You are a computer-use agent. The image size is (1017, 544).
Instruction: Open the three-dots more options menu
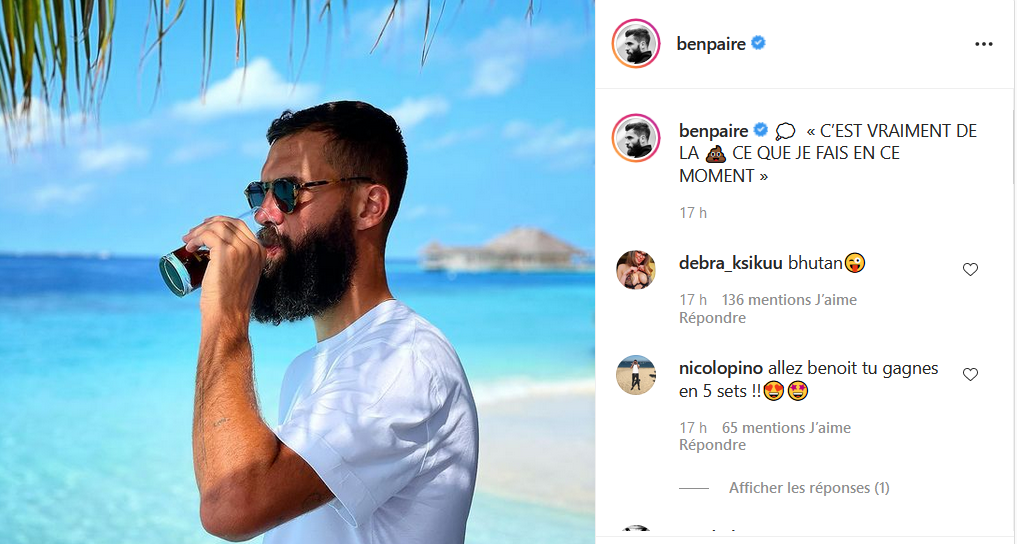(984, 44)
